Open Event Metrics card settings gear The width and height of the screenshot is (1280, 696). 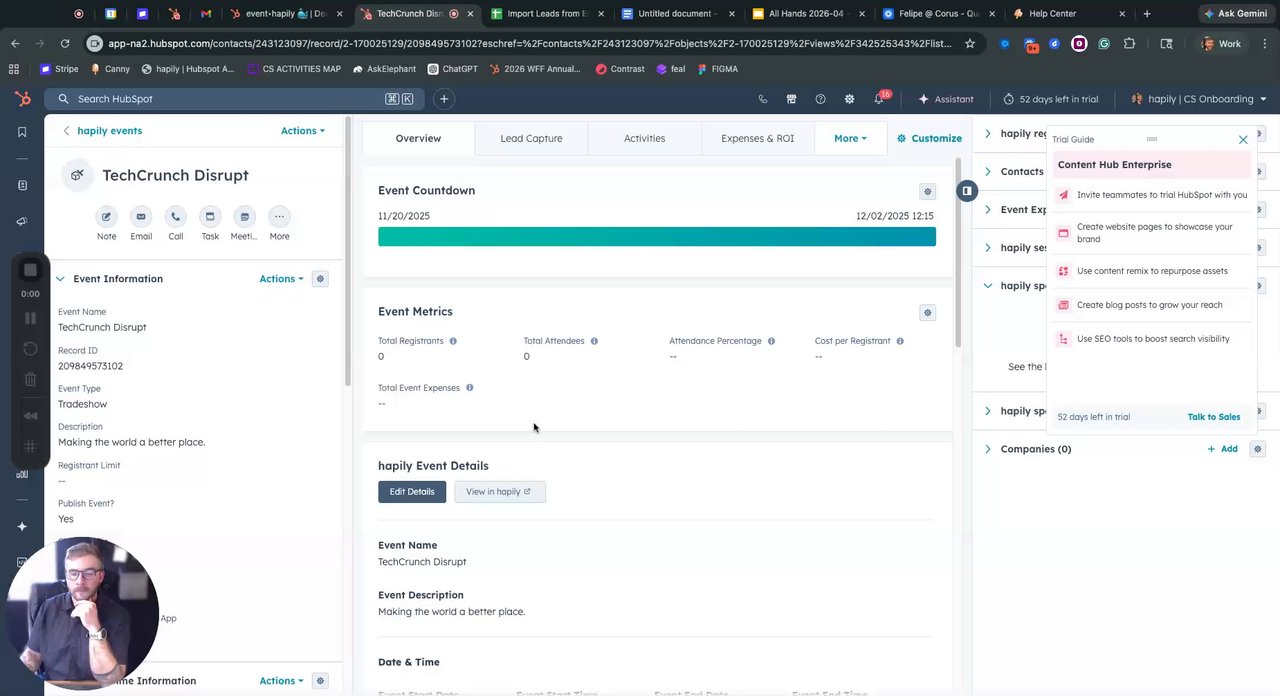tap(927, 313)
